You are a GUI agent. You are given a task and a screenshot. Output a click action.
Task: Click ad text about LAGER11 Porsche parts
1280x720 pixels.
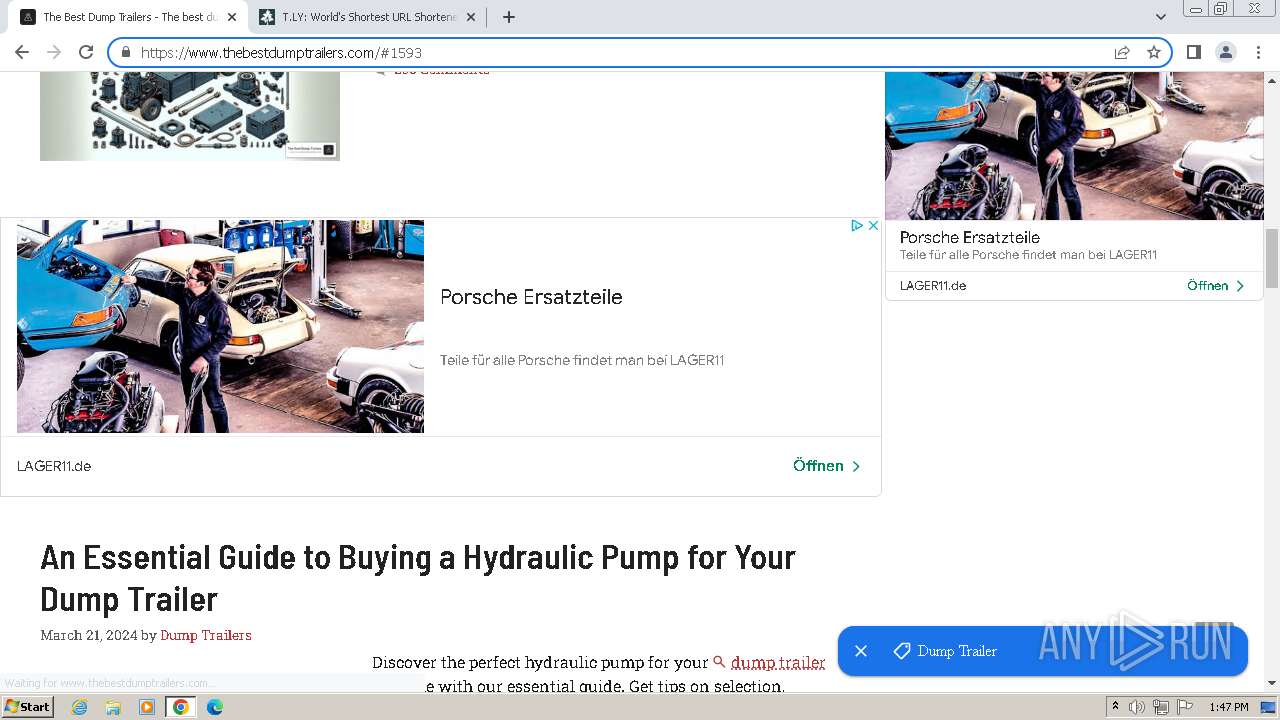582,360
